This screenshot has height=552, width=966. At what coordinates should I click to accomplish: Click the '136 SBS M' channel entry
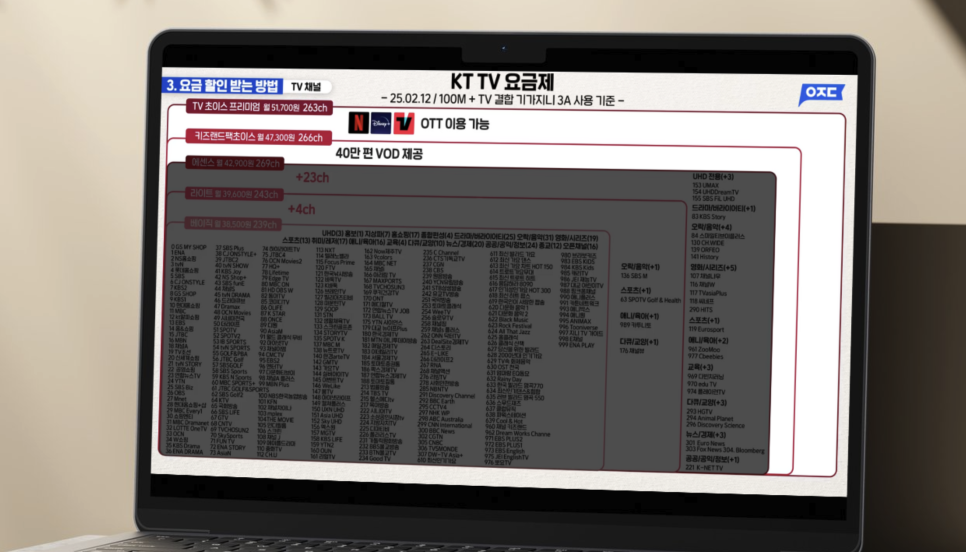point(634,275)
